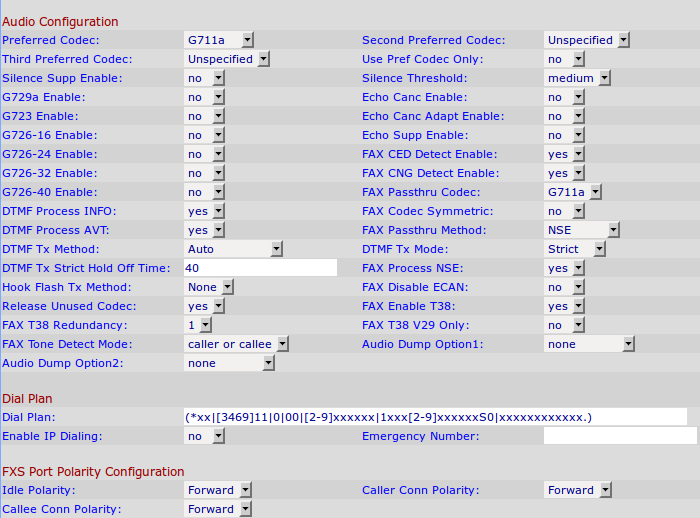Screen dimensions: 700x518
Task: Change the Silence Threshold dropdown value
Action: coord(578,78)
